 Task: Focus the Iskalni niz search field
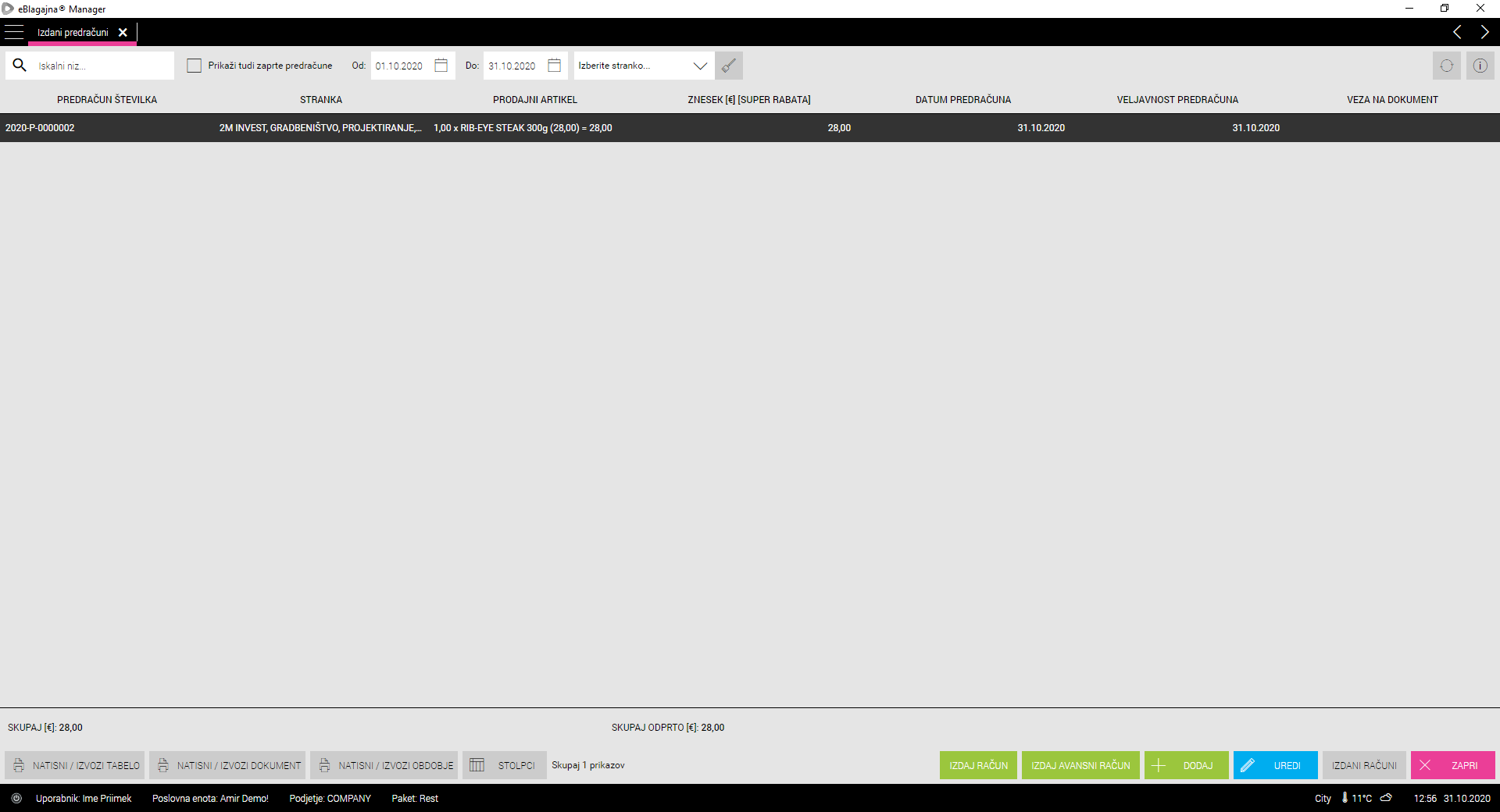(x=102, y=66)
